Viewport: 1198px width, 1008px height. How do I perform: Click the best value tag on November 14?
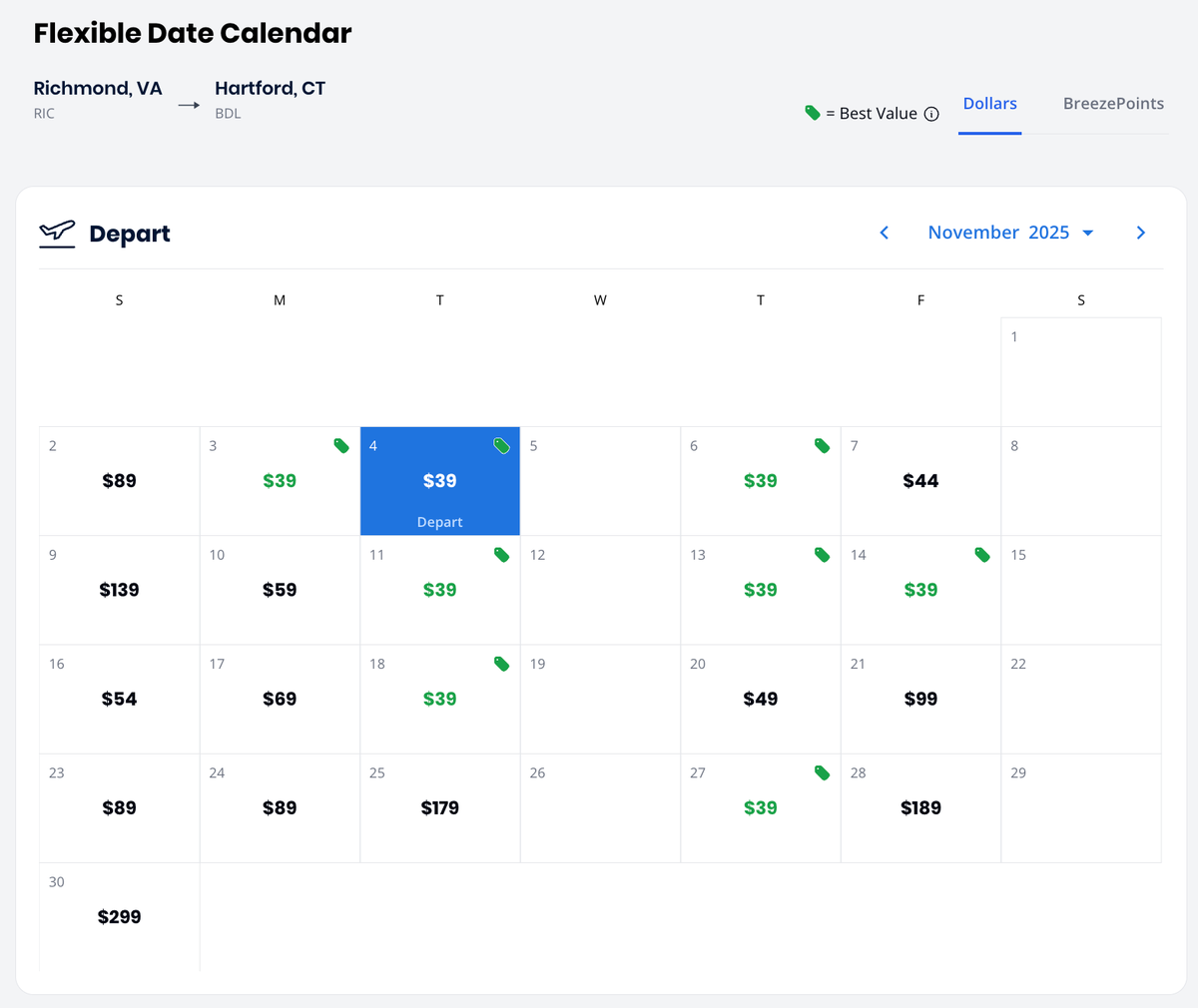point(982,555)
